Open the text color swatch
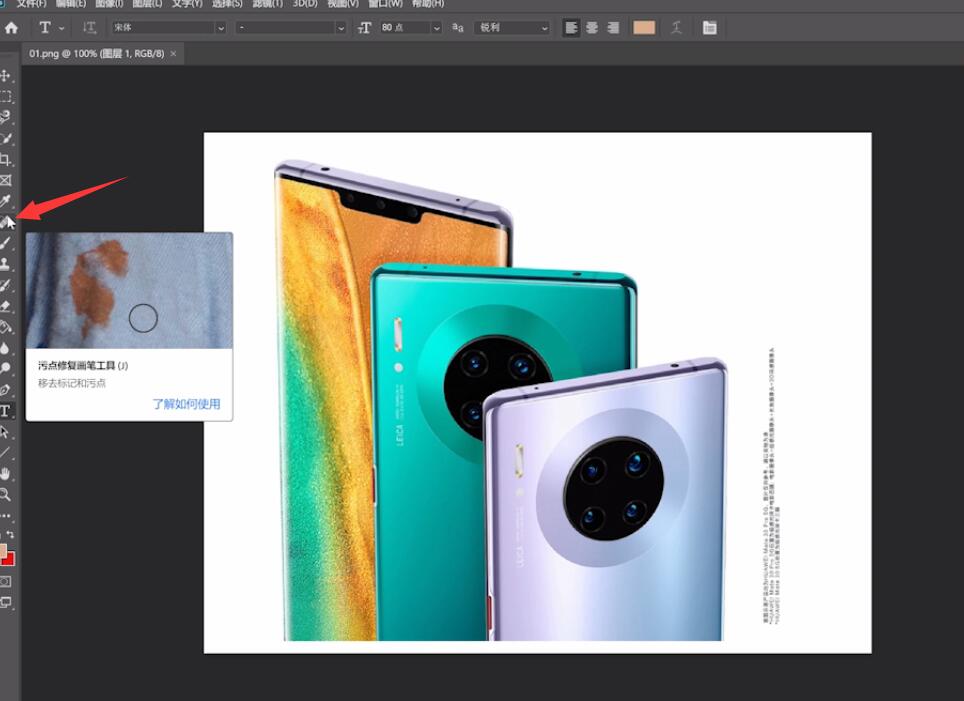This screenshot has height=701, width=964. point(644,28)
